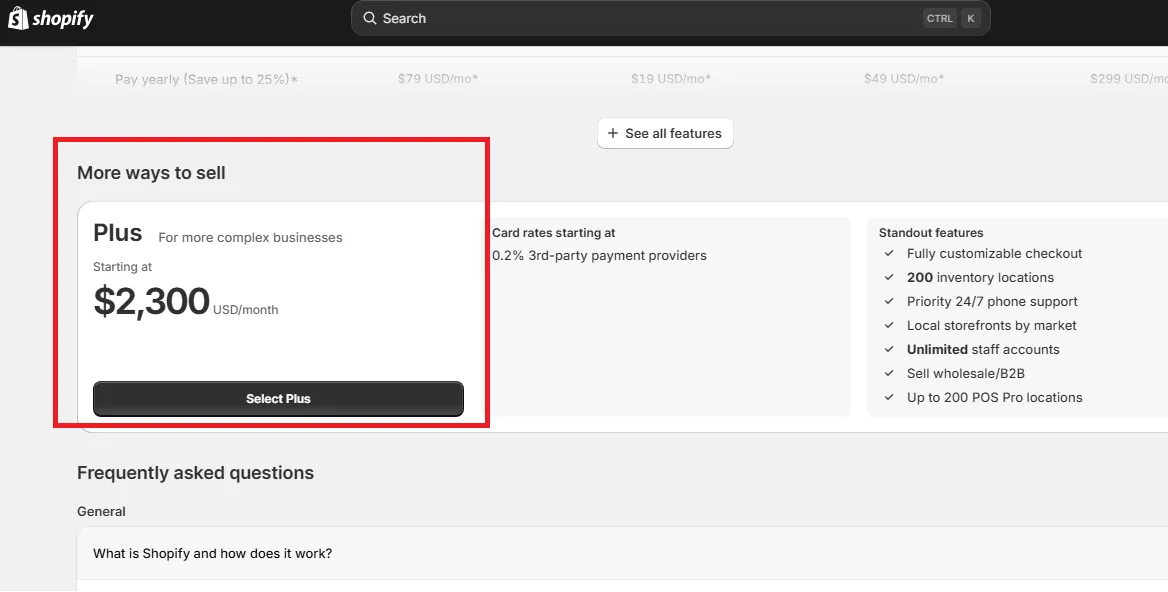The image size is (1168, 592).
Task: Select the magnifying glass search icon
Action: [x=369, y=18]
